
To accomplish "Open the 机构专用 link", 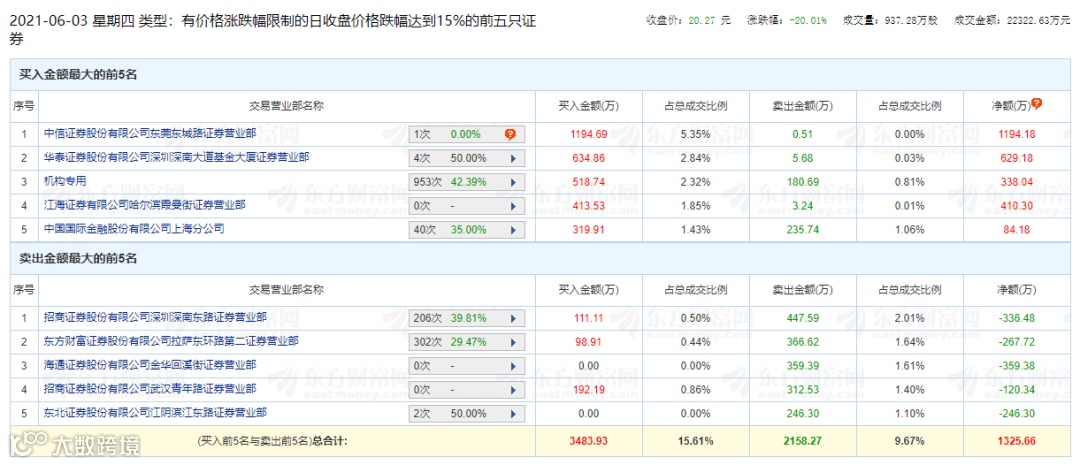I will click(65, 181).
